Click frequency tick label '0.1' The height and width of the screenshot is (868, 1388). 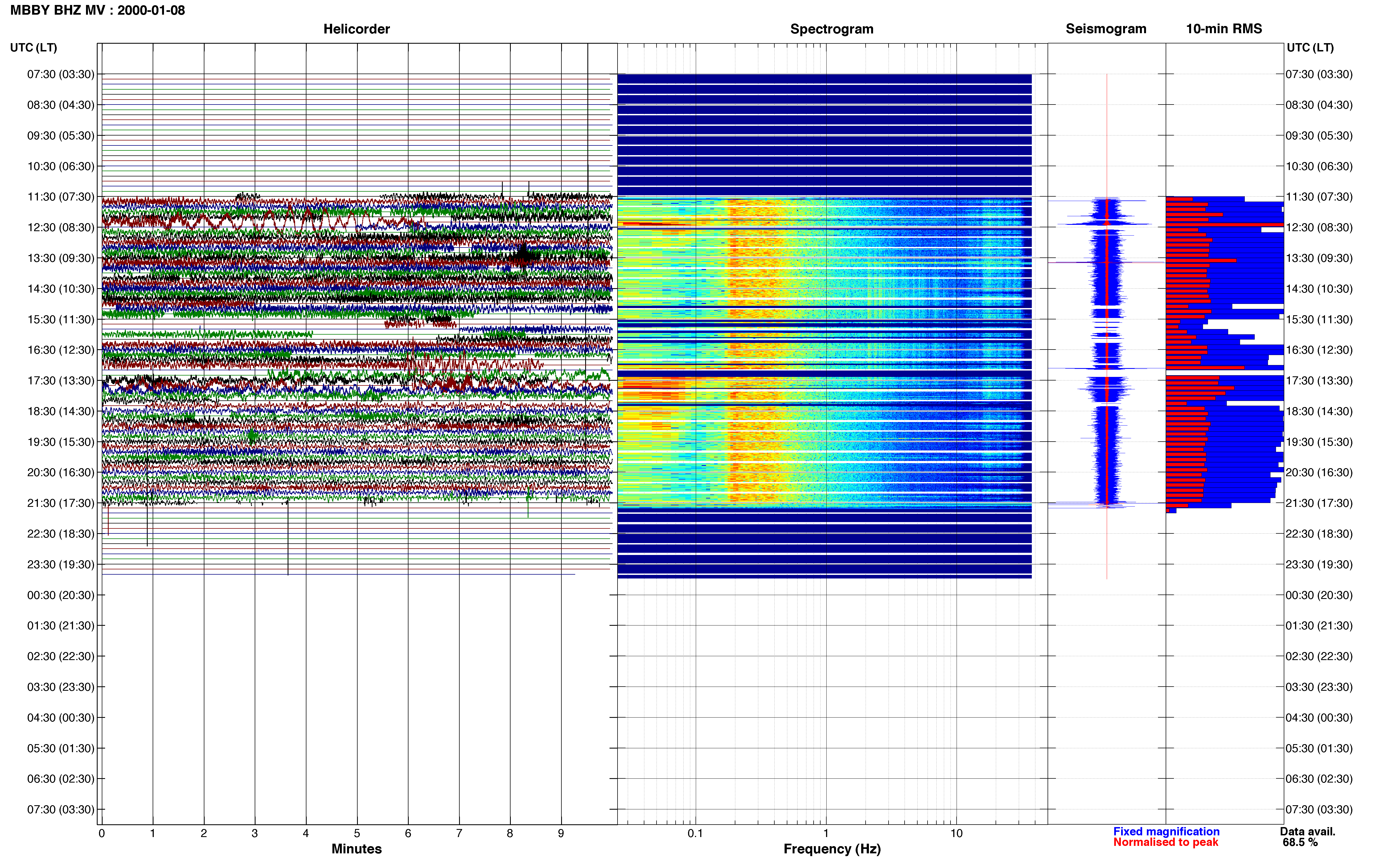(x=695, y=833)
